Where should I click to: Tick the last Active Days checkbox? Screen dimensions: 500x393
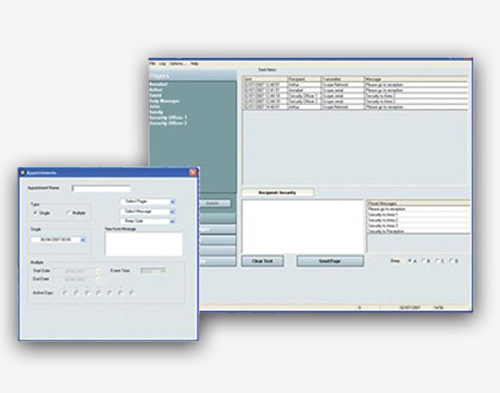pyautogui.click(x=131, y=293)
